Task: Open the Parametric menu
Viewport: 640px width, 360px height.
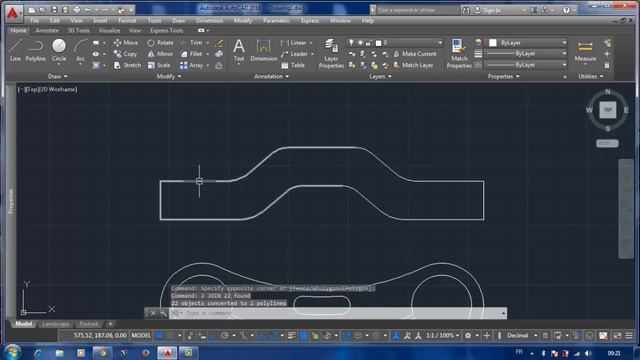Action: coord(276,20)
